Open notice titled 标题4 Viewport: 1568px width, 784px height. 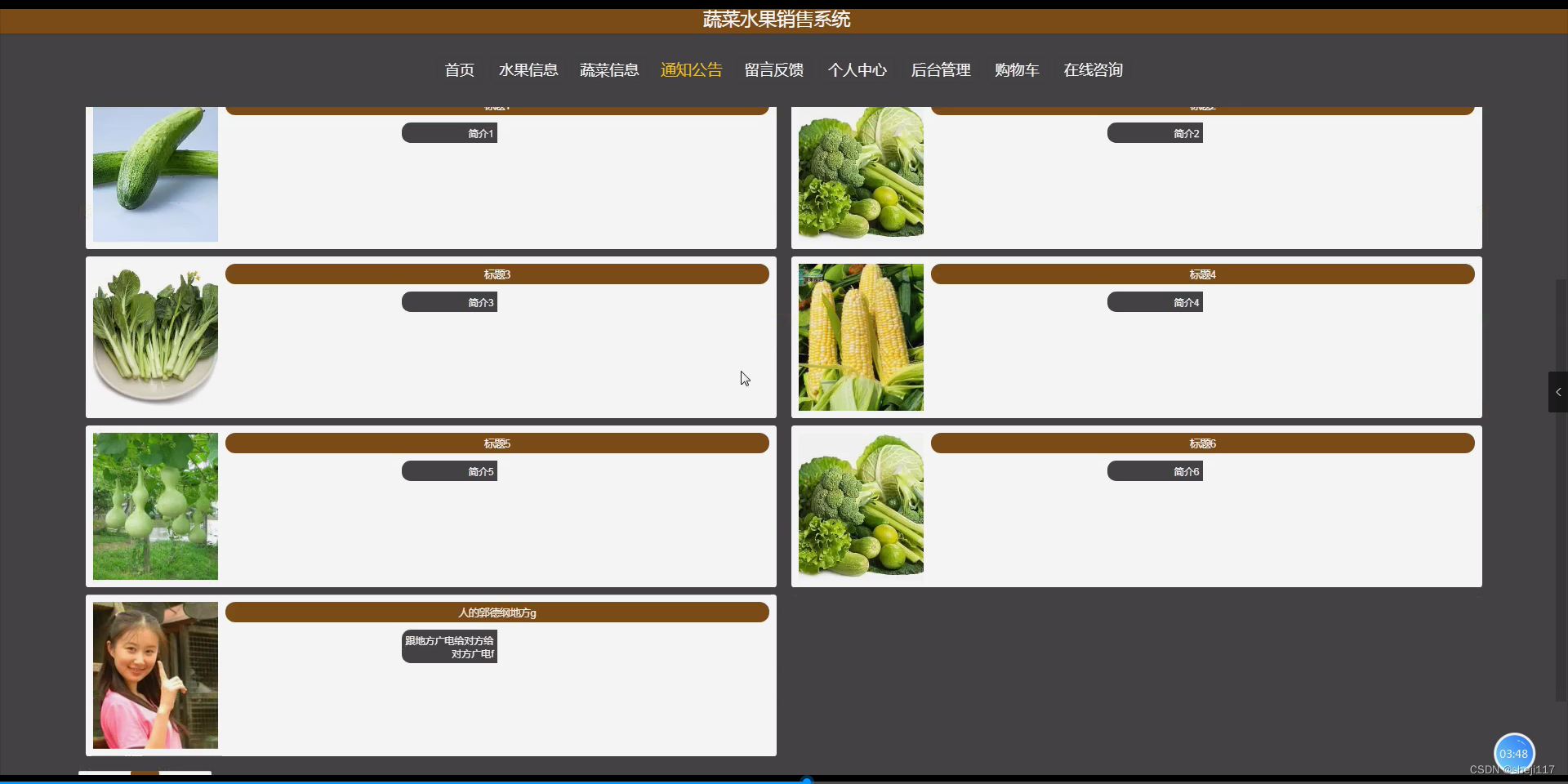click(x=1202, y=274)
